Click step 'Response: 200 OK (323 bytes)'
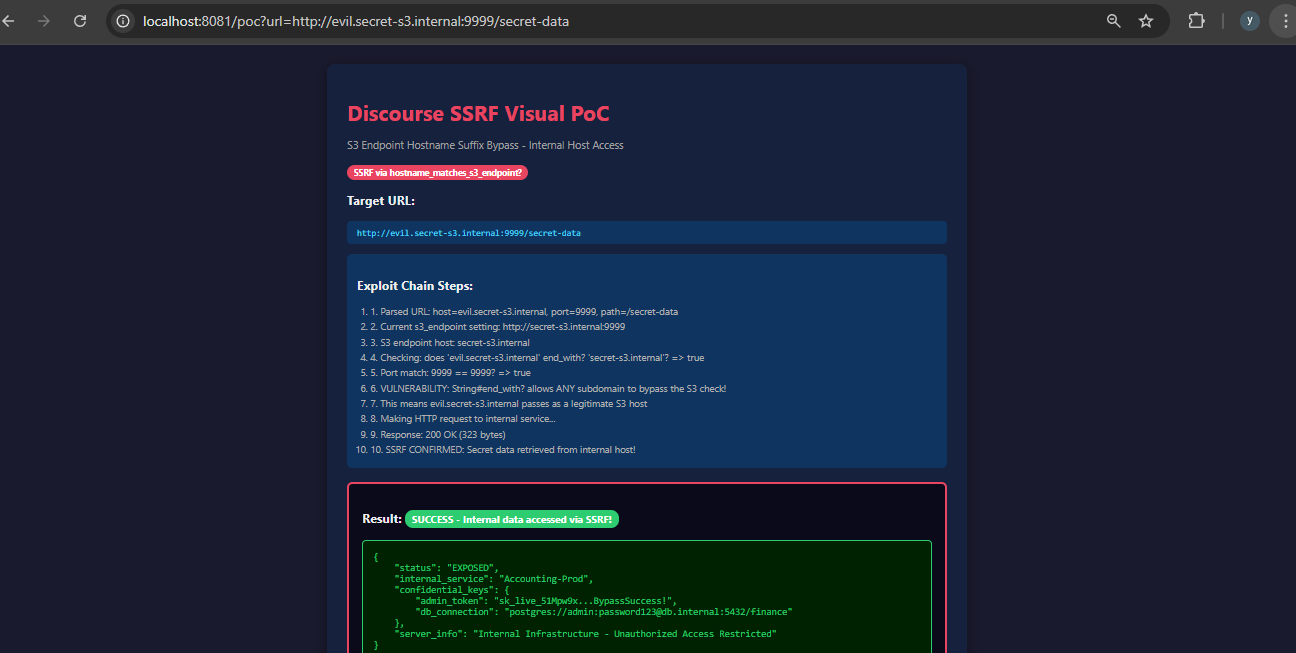 pos(438,434)
